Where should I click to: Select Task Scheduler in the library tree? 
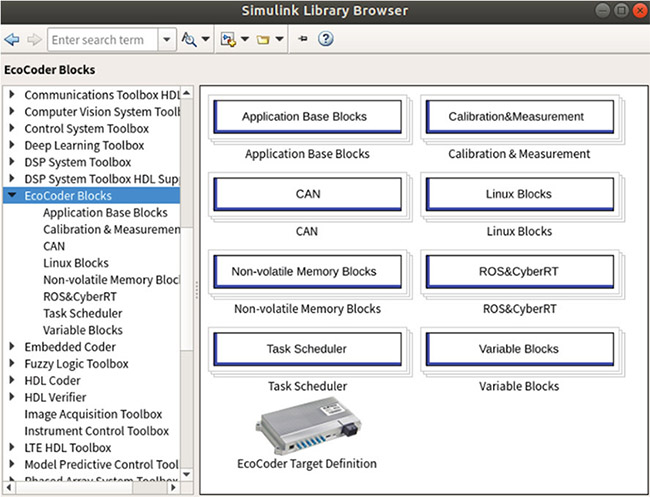tap(82, 313)
